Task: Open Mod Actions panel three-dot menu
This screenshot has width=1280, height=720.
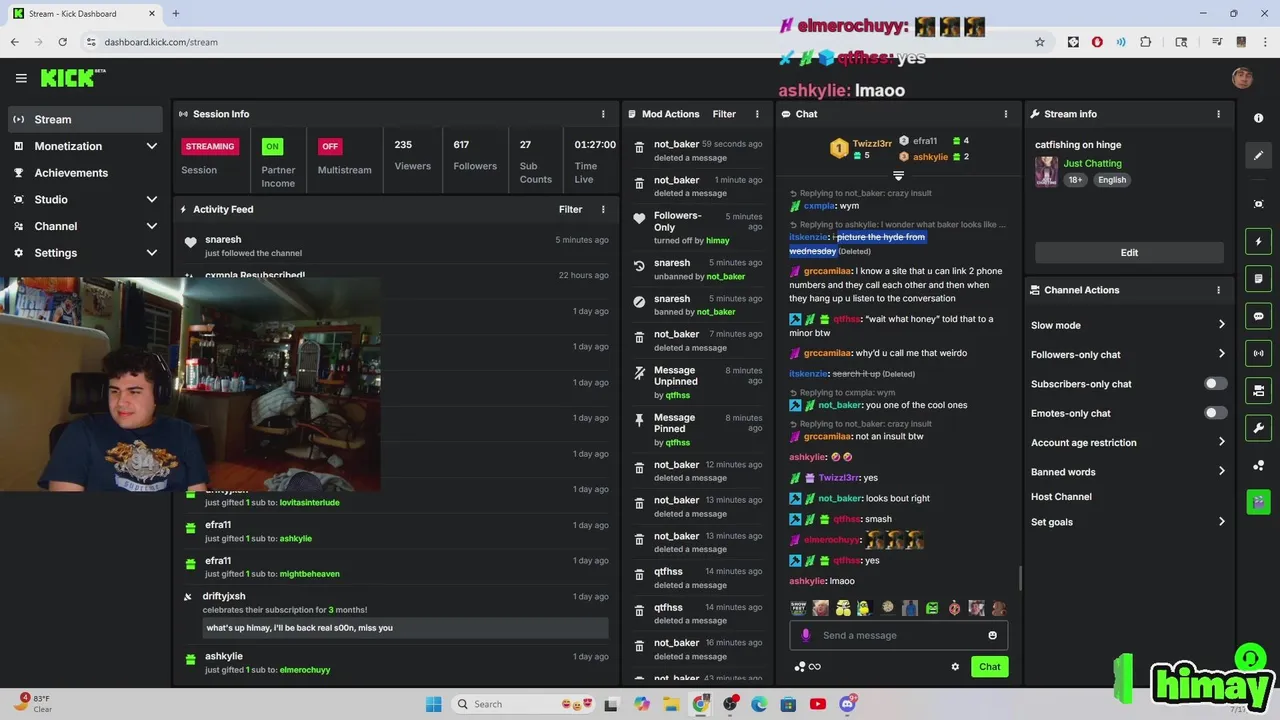Action: click(757, 114)
